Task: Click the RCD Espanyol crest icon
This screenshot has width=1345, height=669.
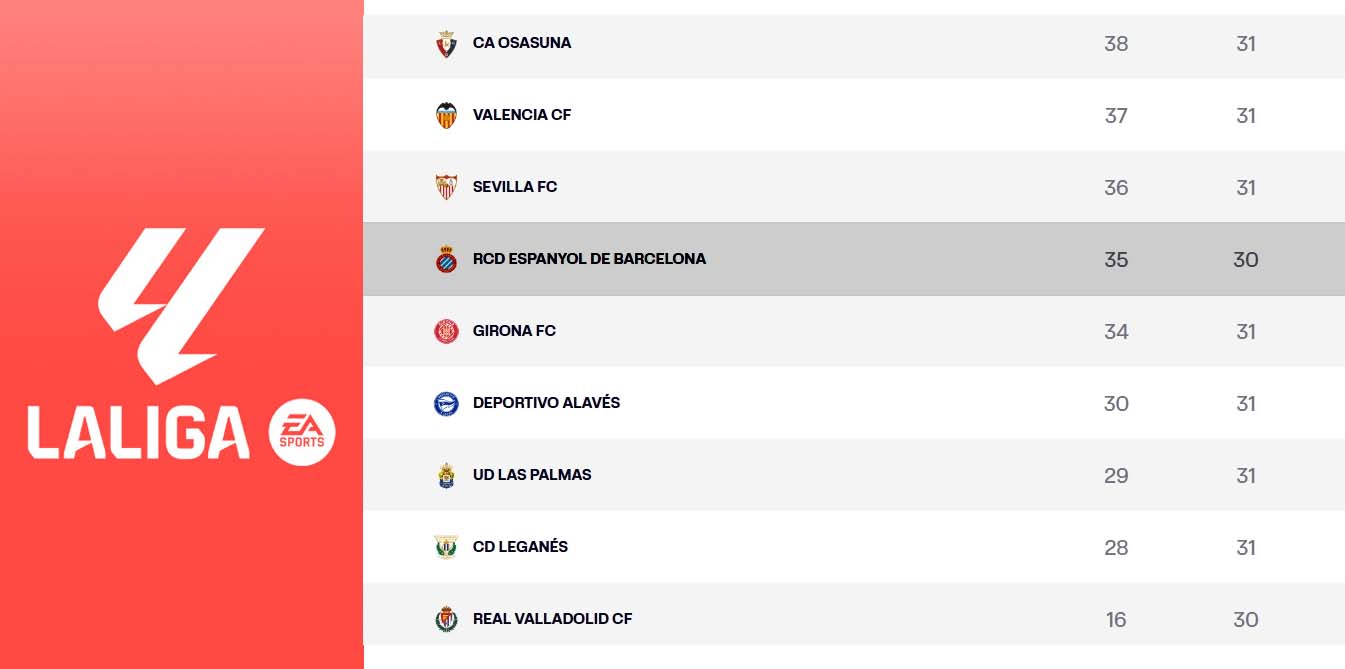Action: 446,259
